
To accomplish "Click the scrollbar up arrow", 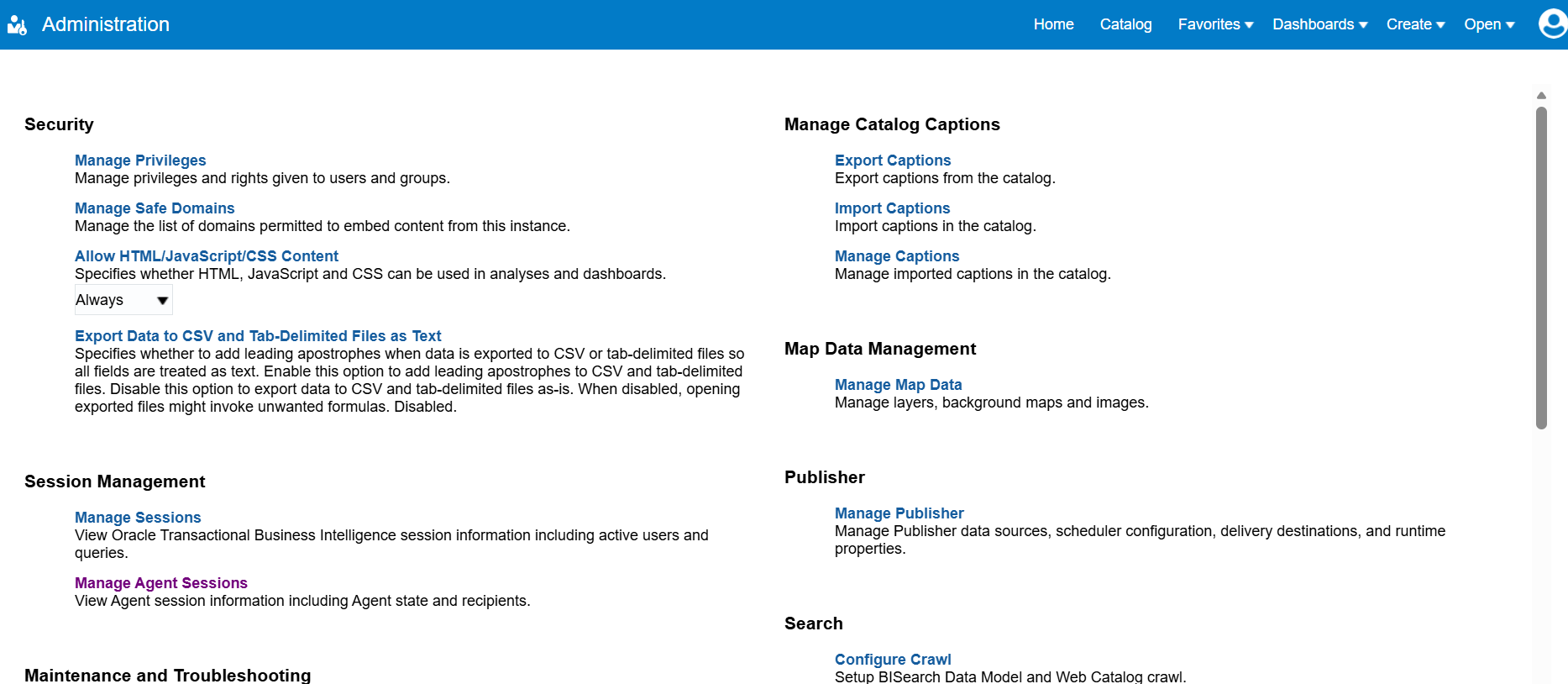I will point(1541,96).
